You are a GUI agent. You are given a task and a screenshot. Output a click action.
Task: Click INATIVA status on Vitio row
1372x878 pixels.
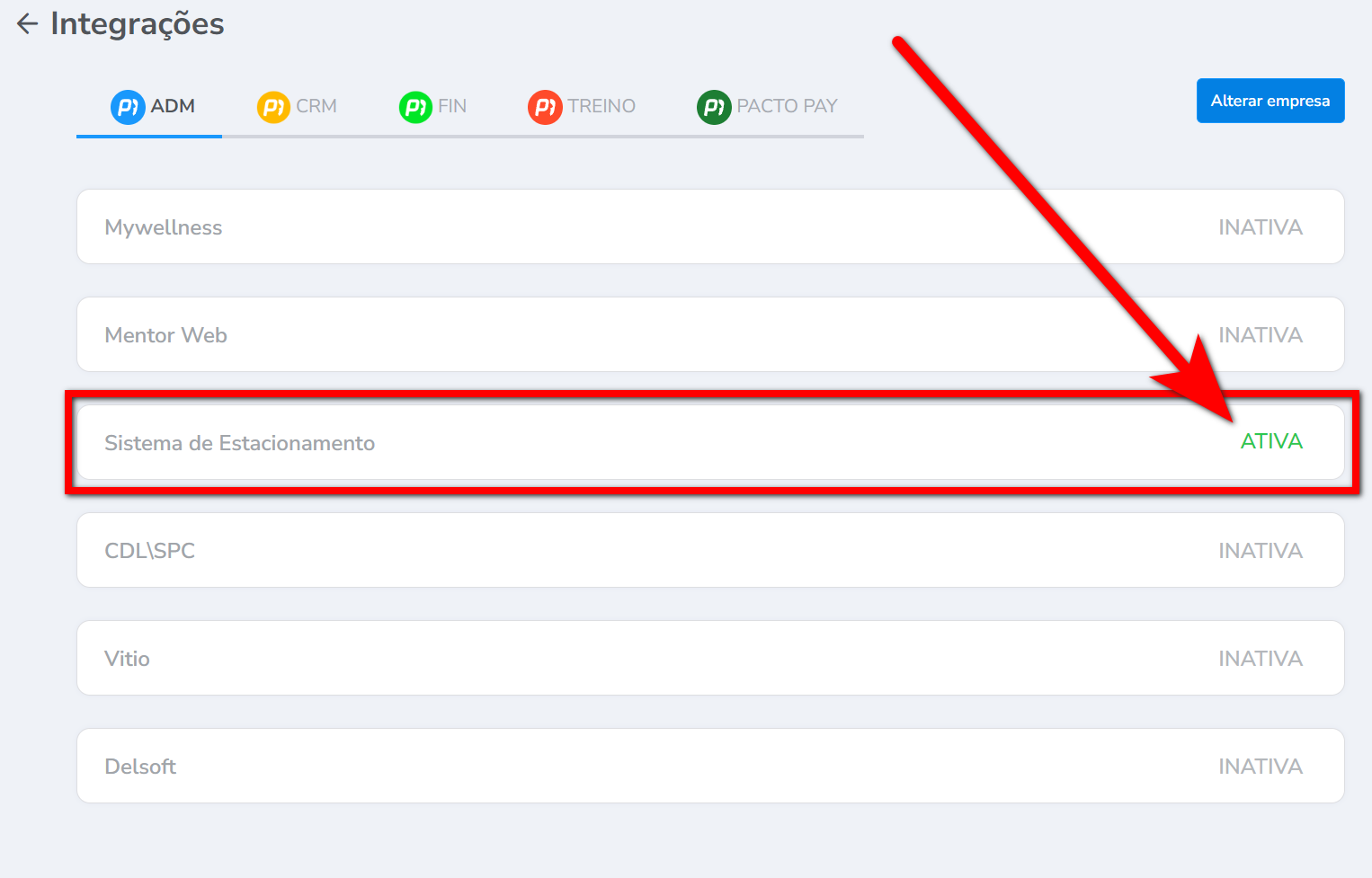point(1261,659)
